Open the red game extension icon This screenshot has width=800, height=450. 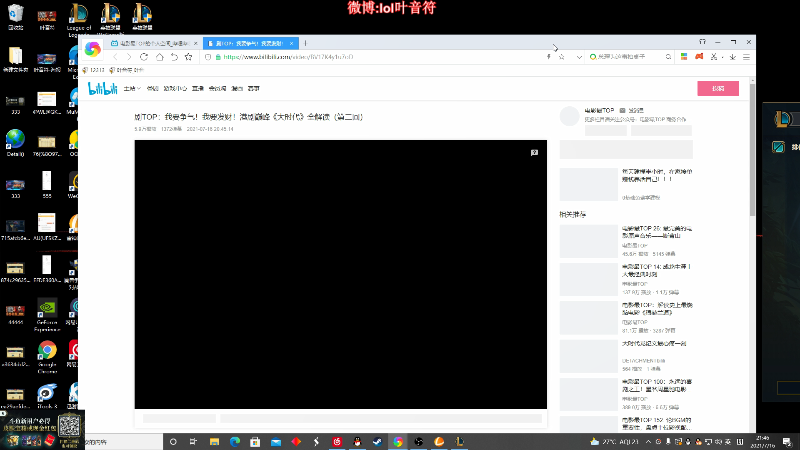coord(699,57)
